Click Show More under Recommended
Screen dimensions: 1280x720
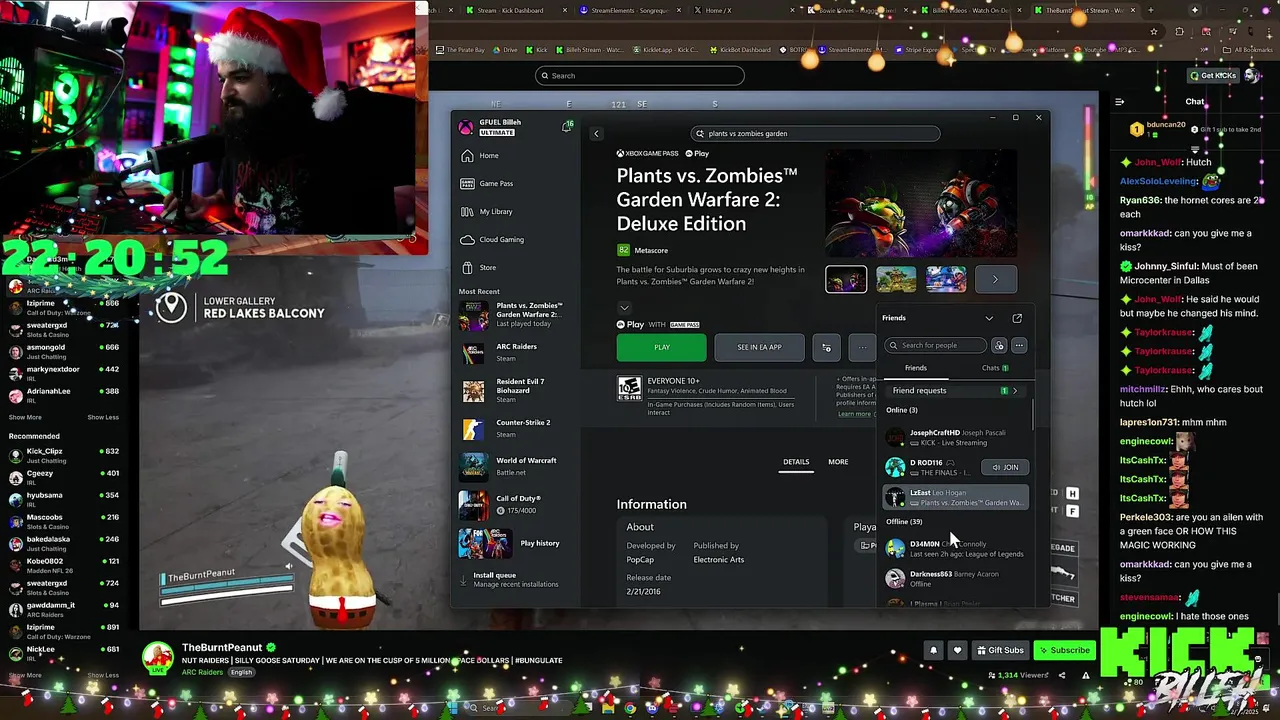(25, 675)
